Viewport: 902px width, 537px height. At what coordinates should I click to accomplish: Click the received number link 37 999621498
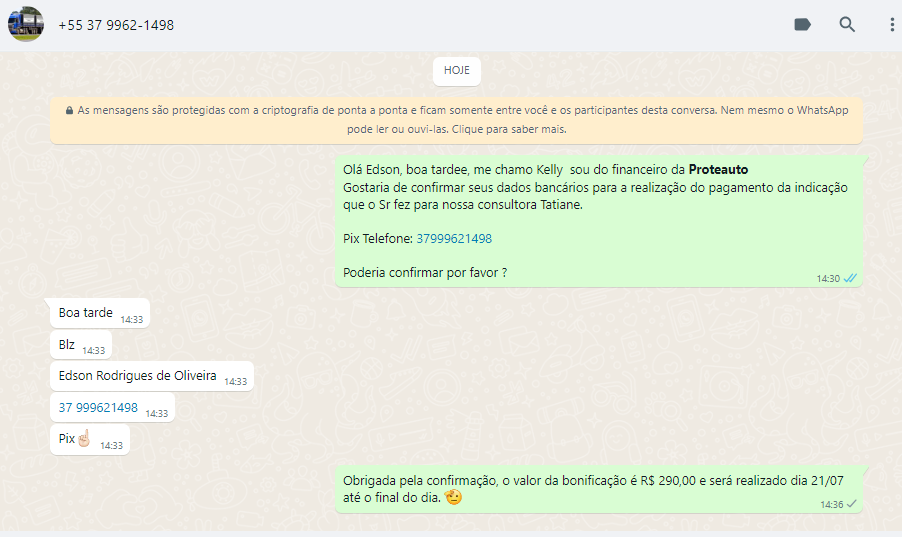click(x=98, y=408)
